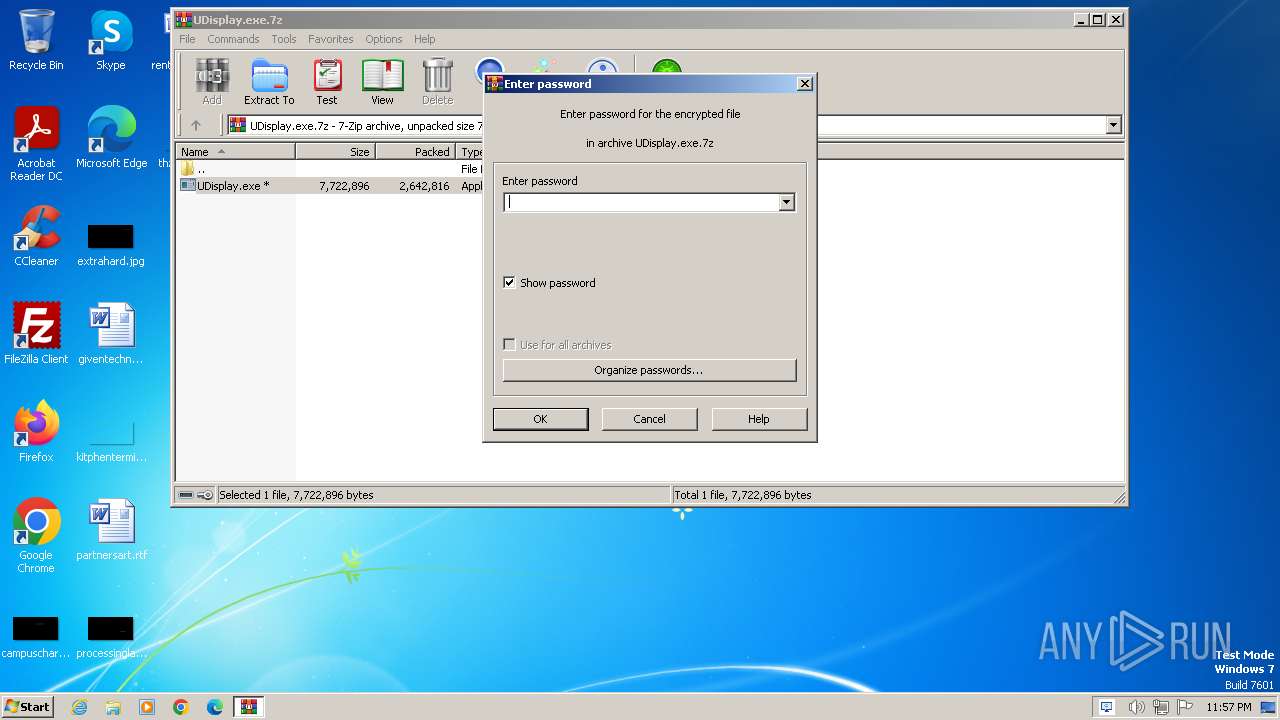Open Microsoft Edge desktop shortcut
Image resolution: width=1280 pixels, height=720 pixels.
tap(111, 138)
